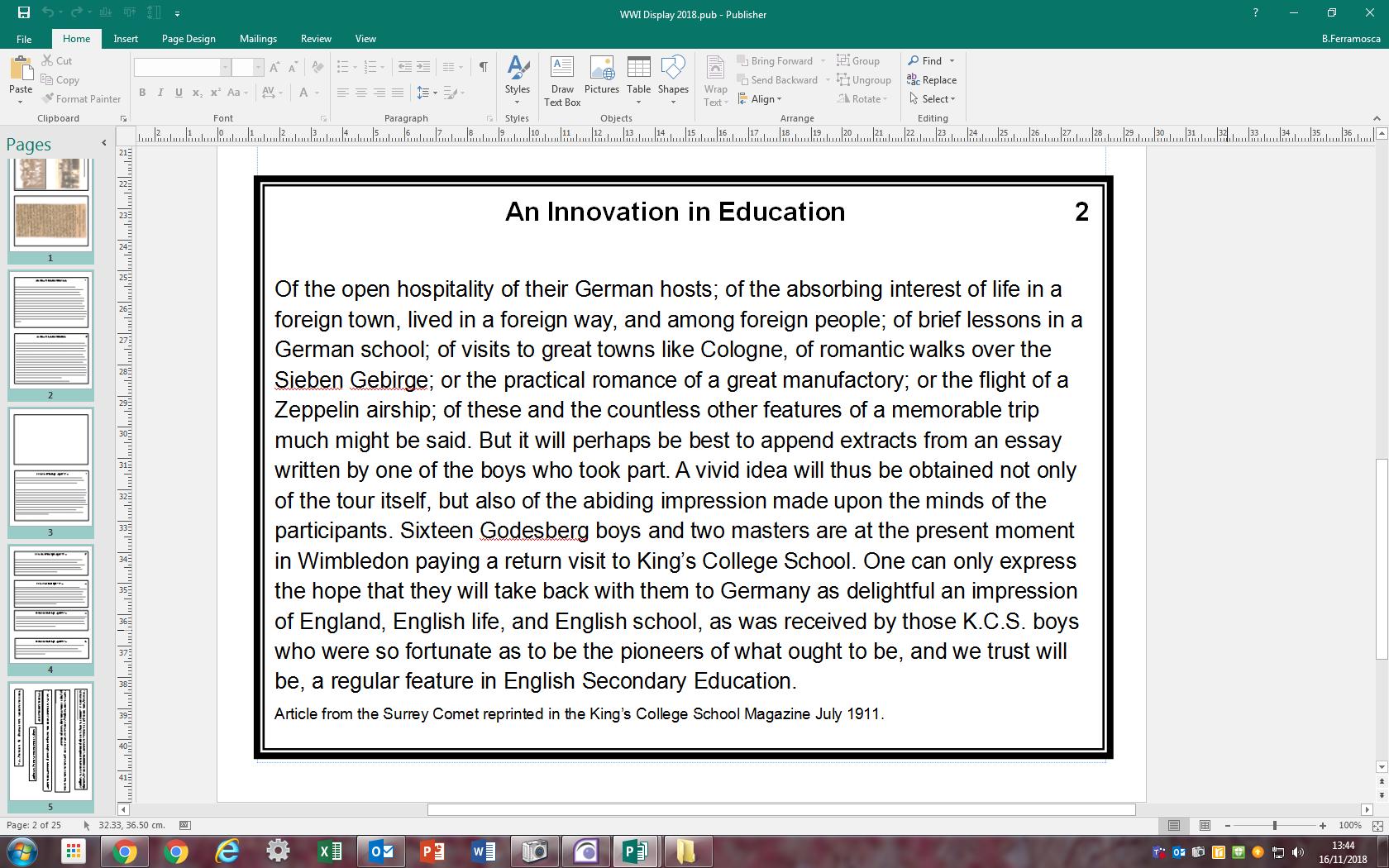Click the Wrap Text button
This screenshot has height=868, width=1389.
[716, 80]
